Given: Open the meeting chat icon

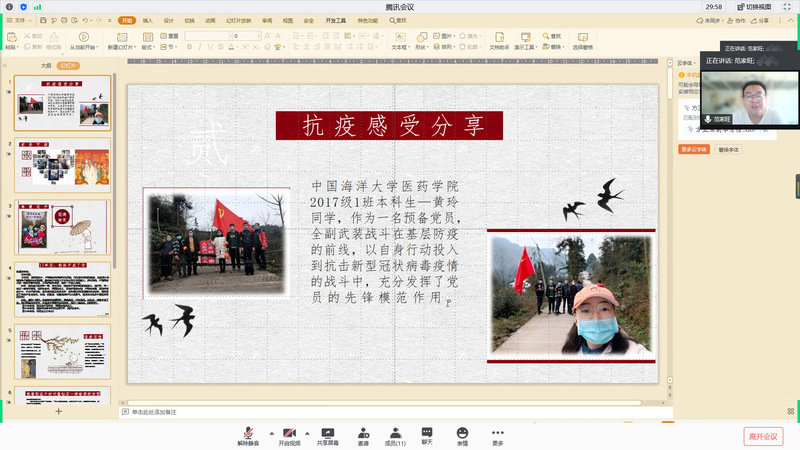Looking at the screenshot, I should point(427,433).
